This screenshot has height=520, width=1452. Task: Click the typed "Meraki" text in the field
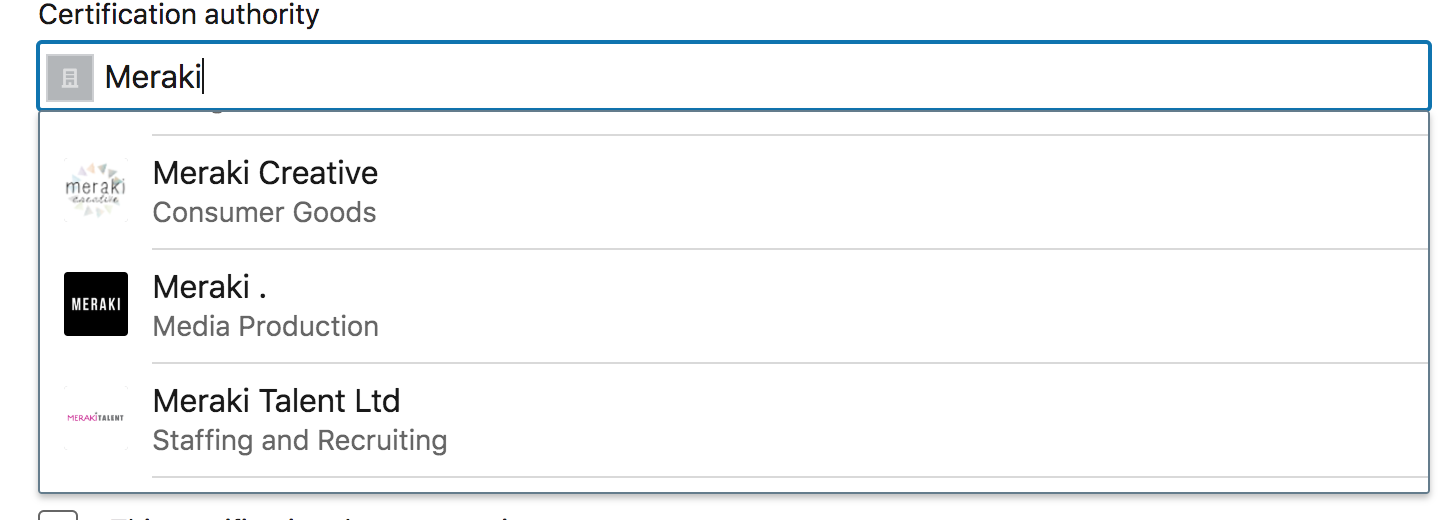point(153,77)
